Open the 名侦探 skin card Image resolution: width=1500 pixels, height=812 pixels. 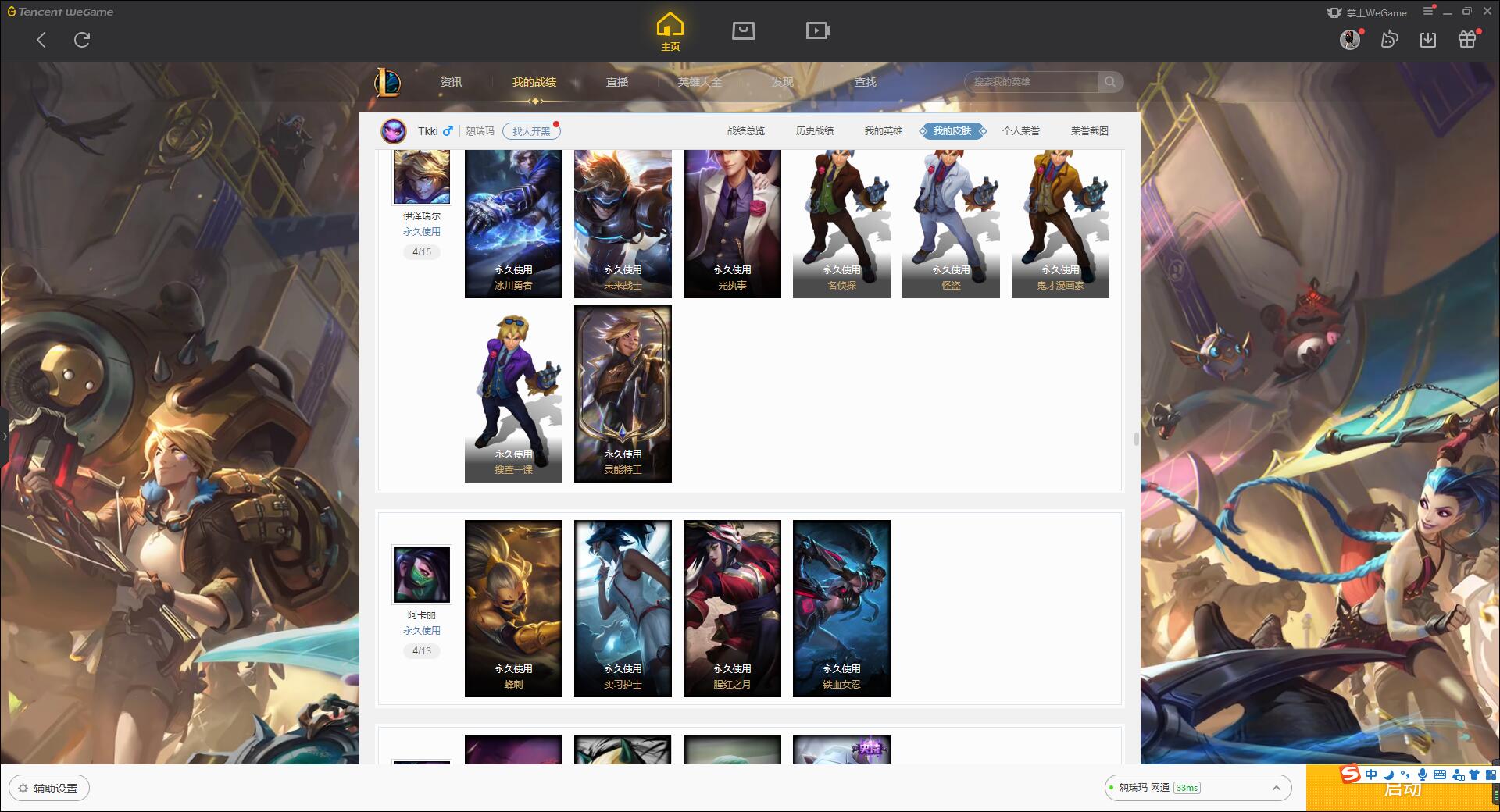[x=841, y=223]
